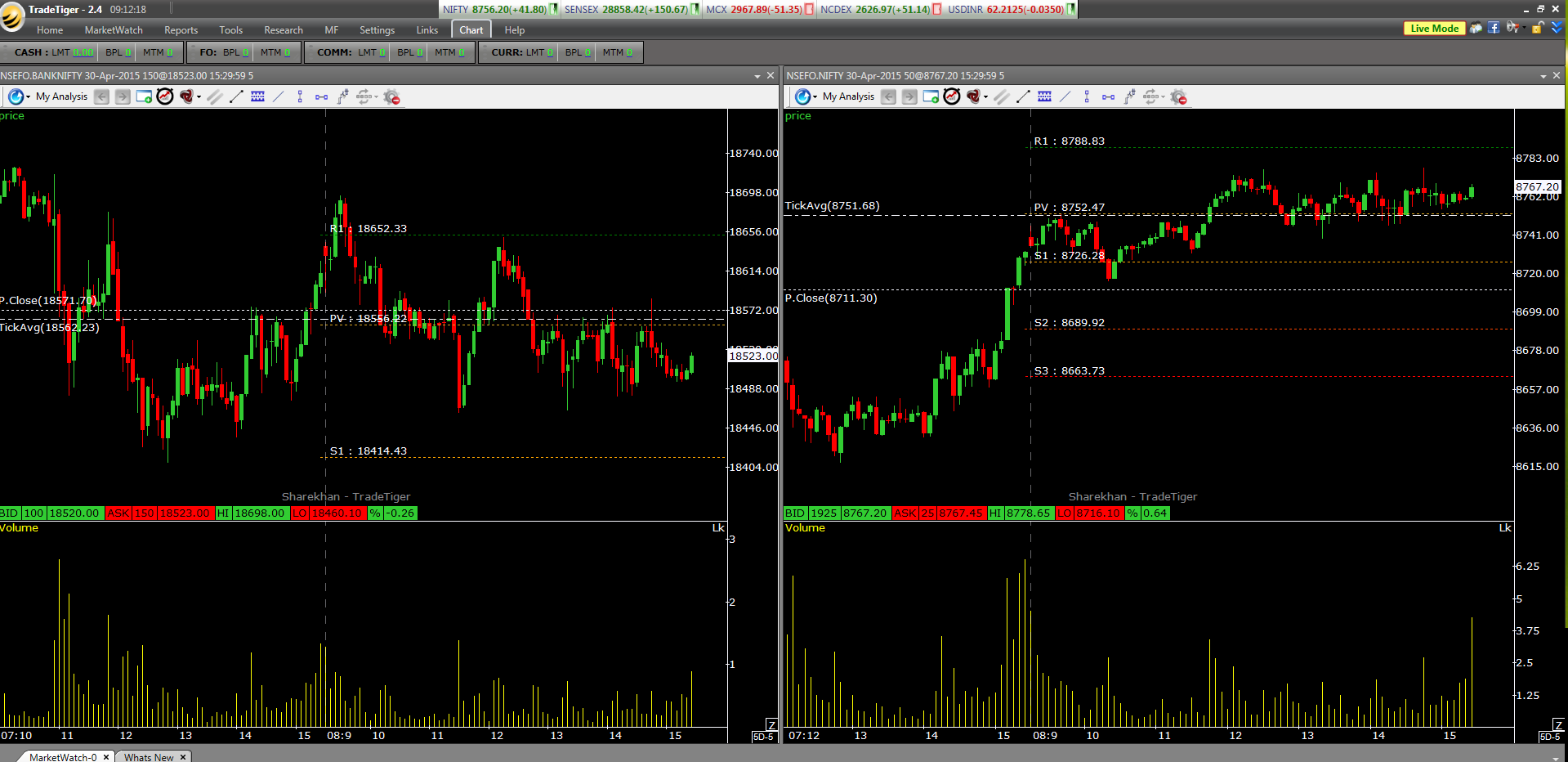Select horizontal measure tool in BANKNIFTY chart
This screenshot has width=1568, height=762.
pos(321,96)
